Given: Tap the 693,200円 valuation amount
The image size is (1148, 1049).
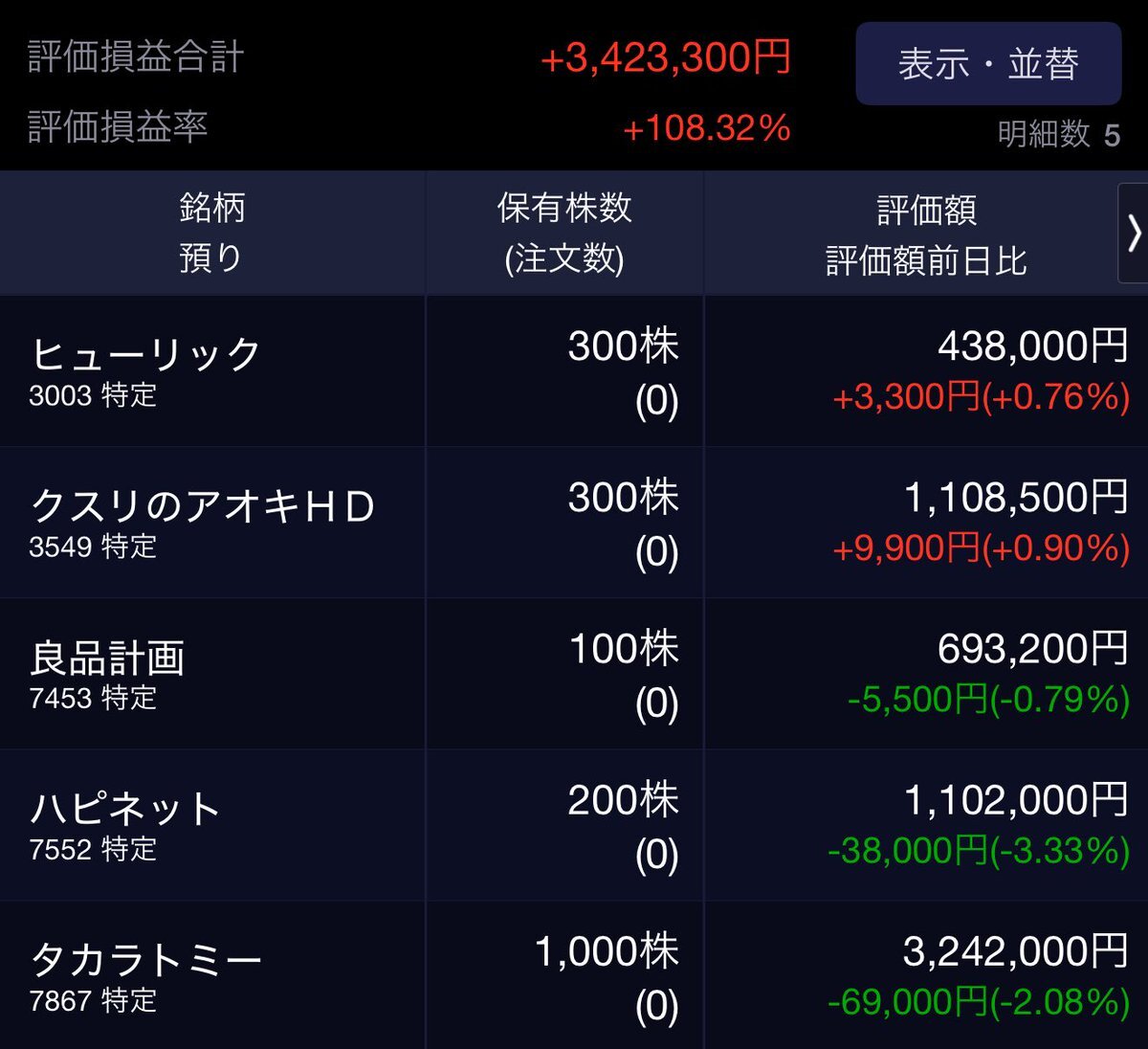Looking at the screenshot, I should coord(1033,648).
